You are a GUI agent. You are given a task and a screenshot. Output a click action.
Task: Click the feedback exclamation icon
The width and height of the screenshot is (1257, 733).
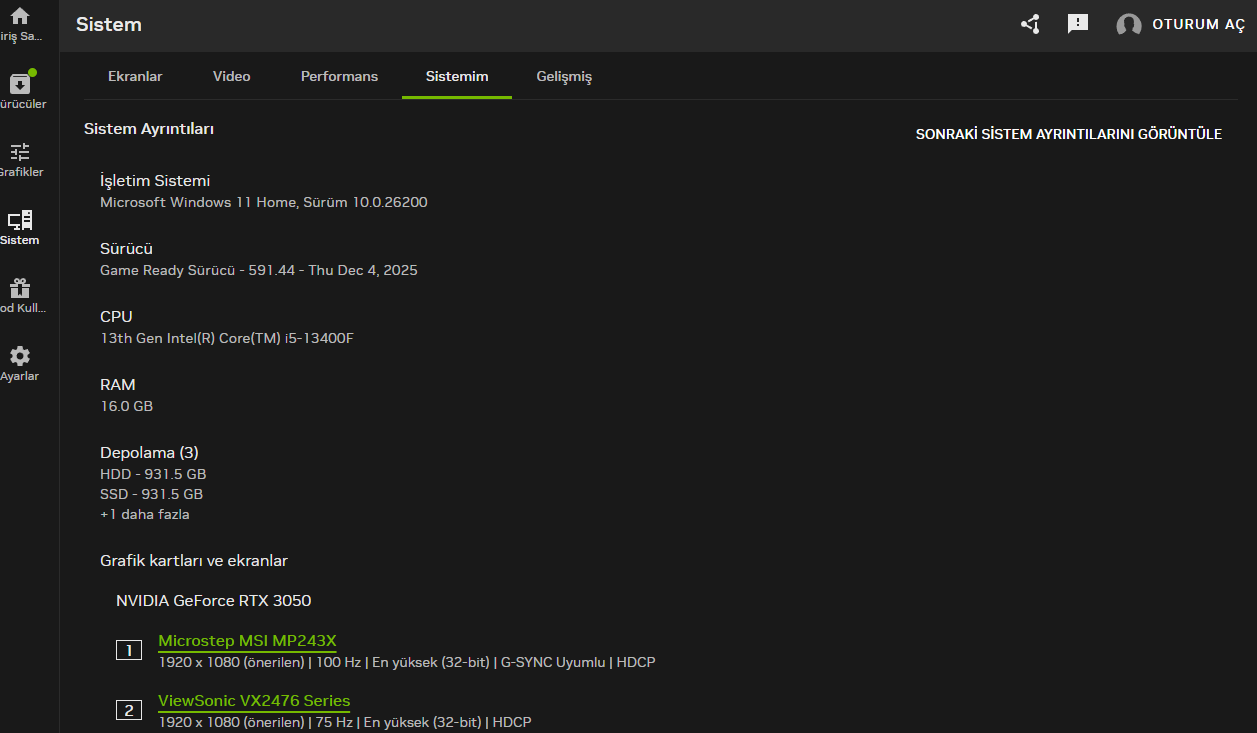tap(1078, 24)
